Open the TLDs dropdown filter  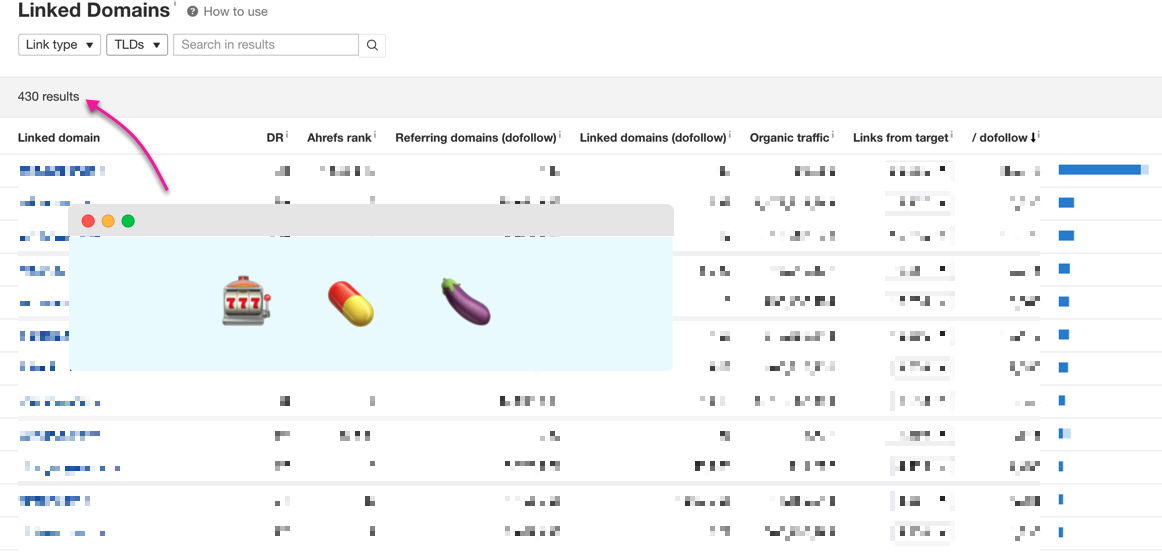[x=136, y=45]
